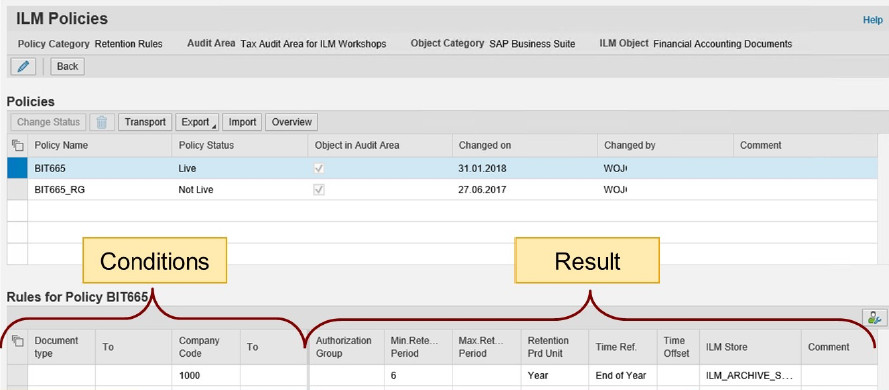
Task: Open the Help link
Action: (x=873, y=20)
